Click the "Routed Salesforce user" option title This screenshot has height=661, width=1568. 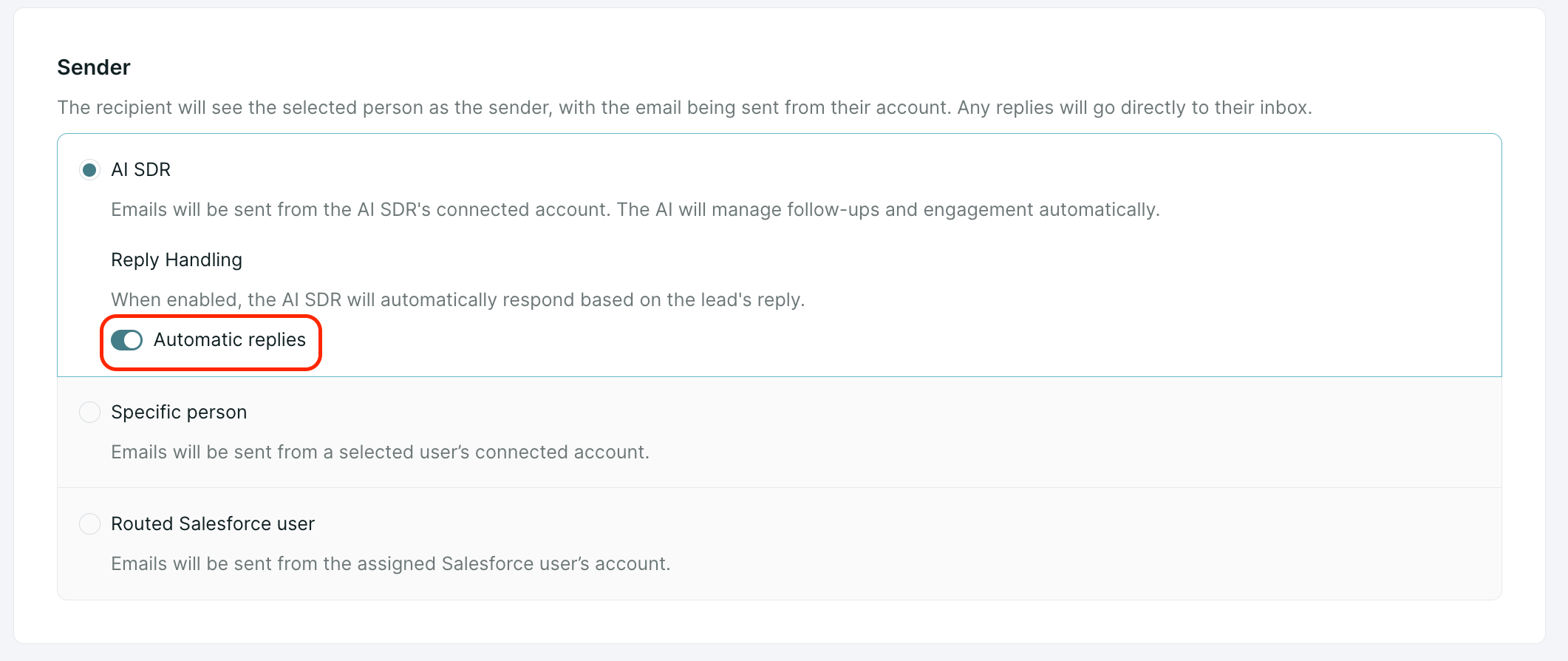(213, 523)
